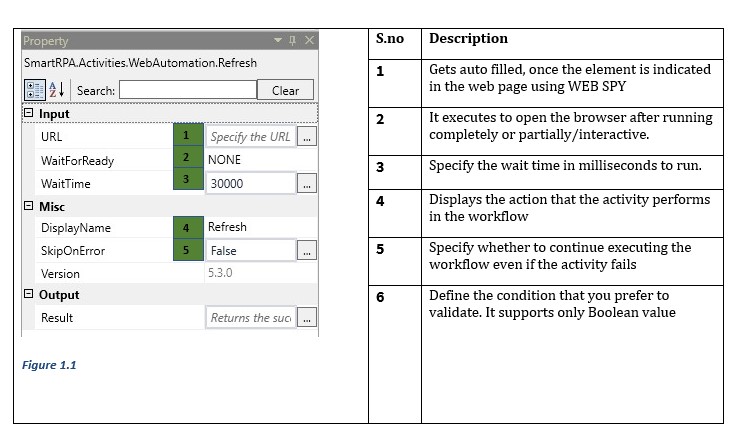Collapse the Output section

click(29, 294)
